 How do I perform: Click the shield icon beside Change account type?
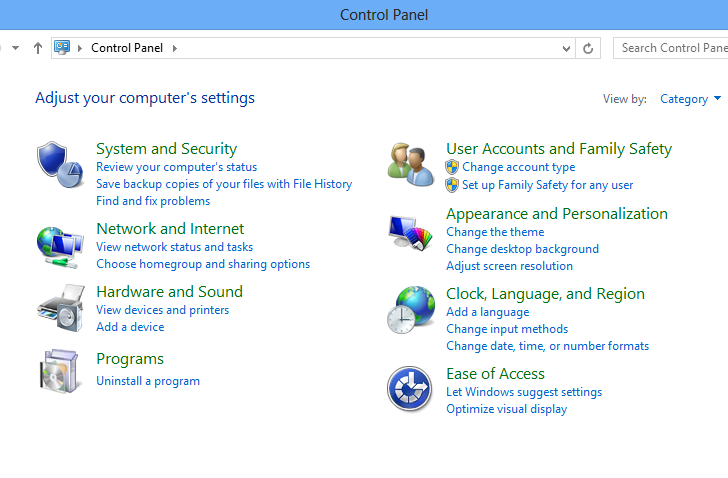tap(452, 167)
